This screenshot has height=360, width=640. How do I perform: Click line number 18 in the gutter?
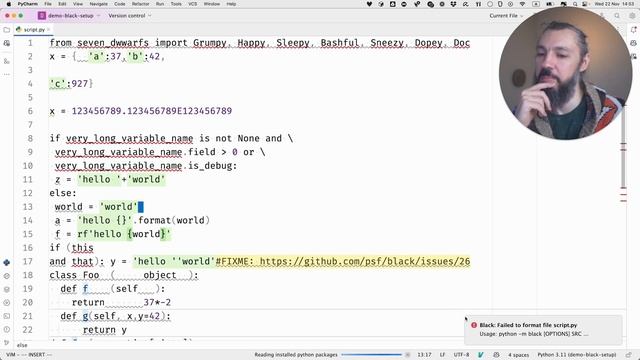27,275
